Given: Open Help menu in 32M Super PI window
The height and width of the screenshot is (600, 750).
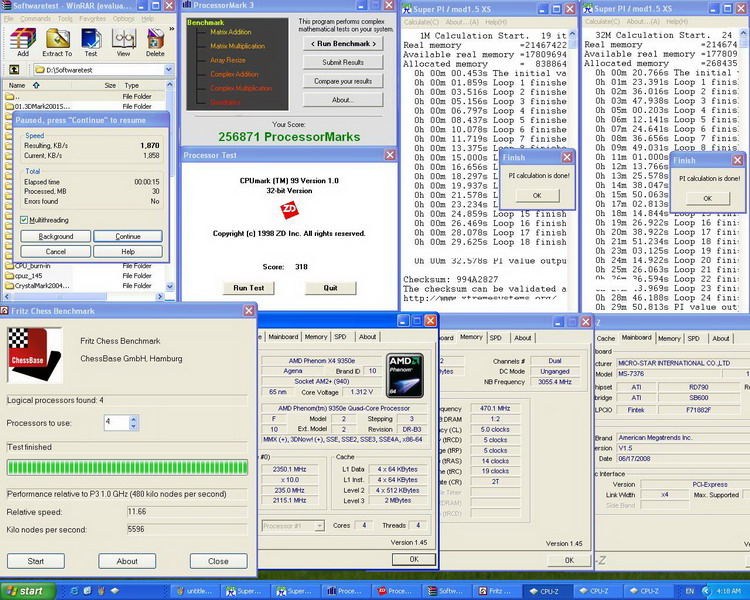Looking at the screenshot, I should [x=676, y=22].
